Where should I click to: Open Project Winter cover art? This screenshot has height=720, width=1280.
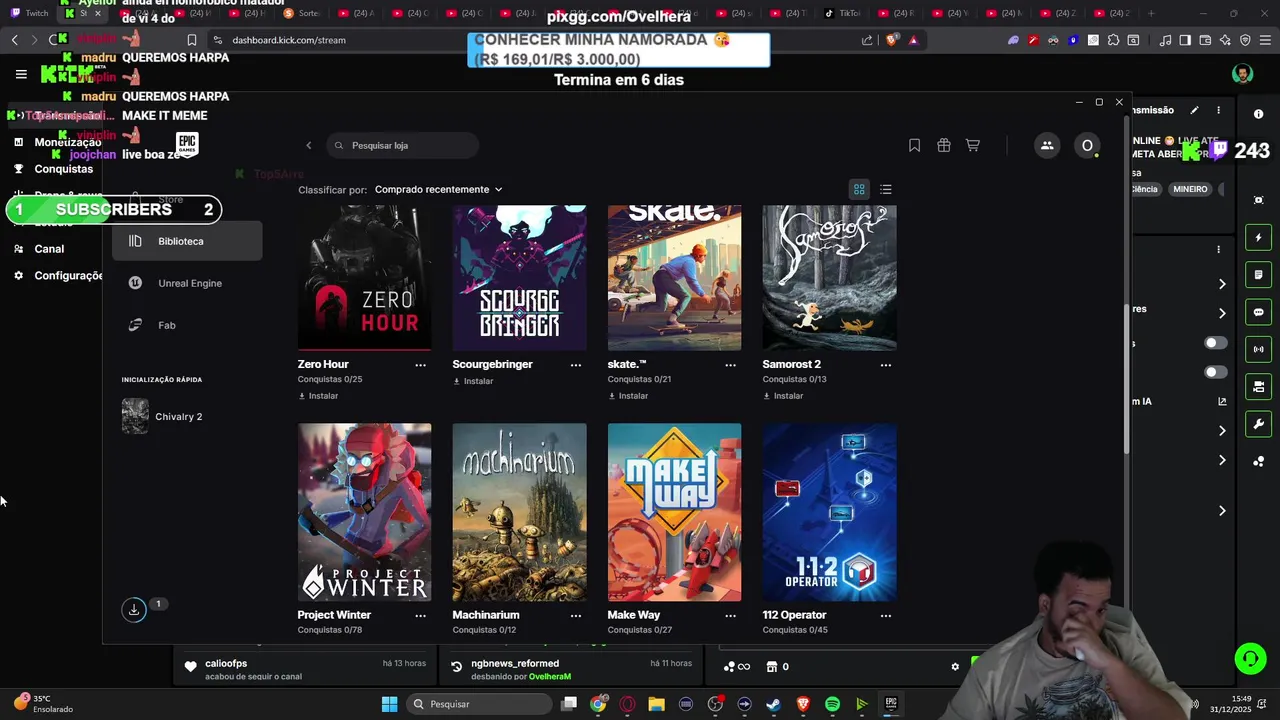click(x=364, y=512)
